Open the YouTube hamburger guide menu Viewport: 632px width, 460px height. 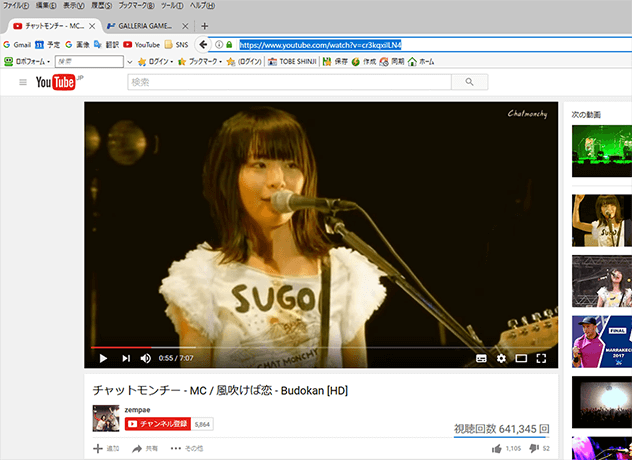[x=23, y=82]
